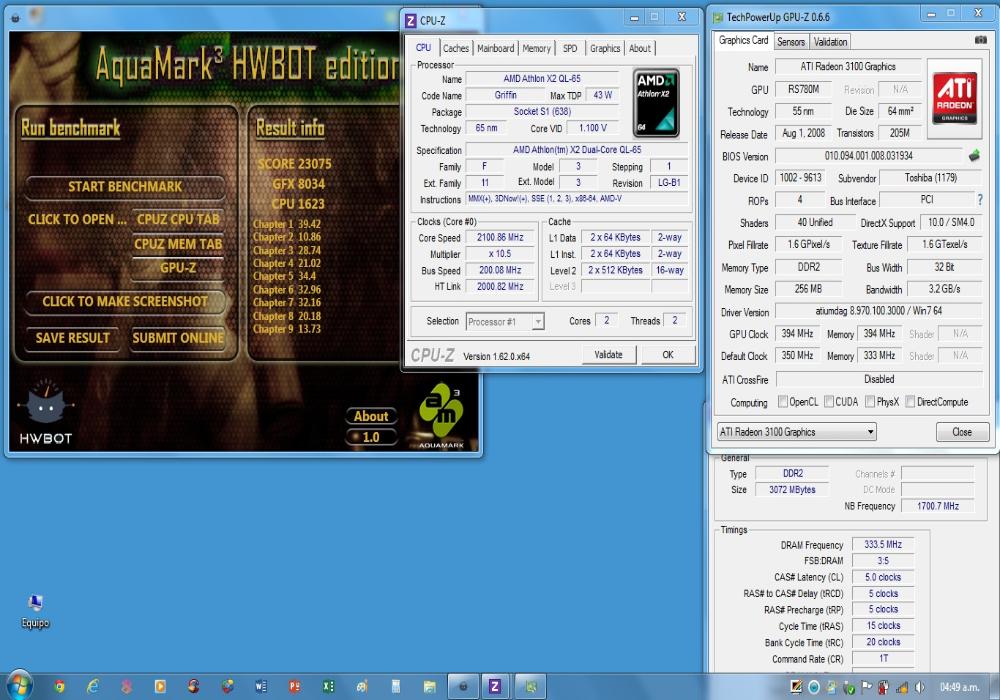Screen dimensions: 1000x700
Task: Click the SCORE 23075 result text
Action: coord(295,164)
